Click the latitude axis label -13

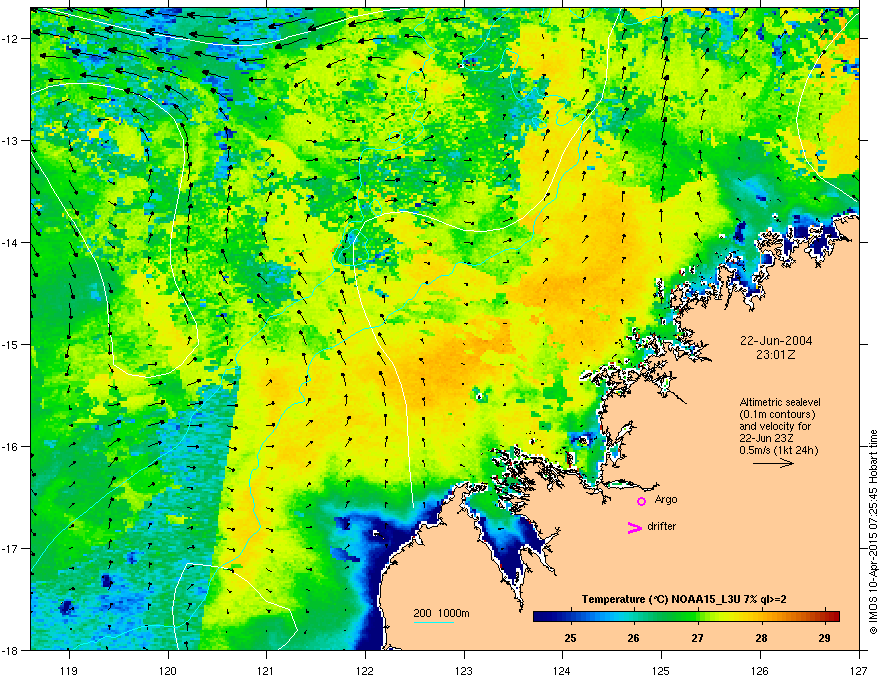[11, 141]
